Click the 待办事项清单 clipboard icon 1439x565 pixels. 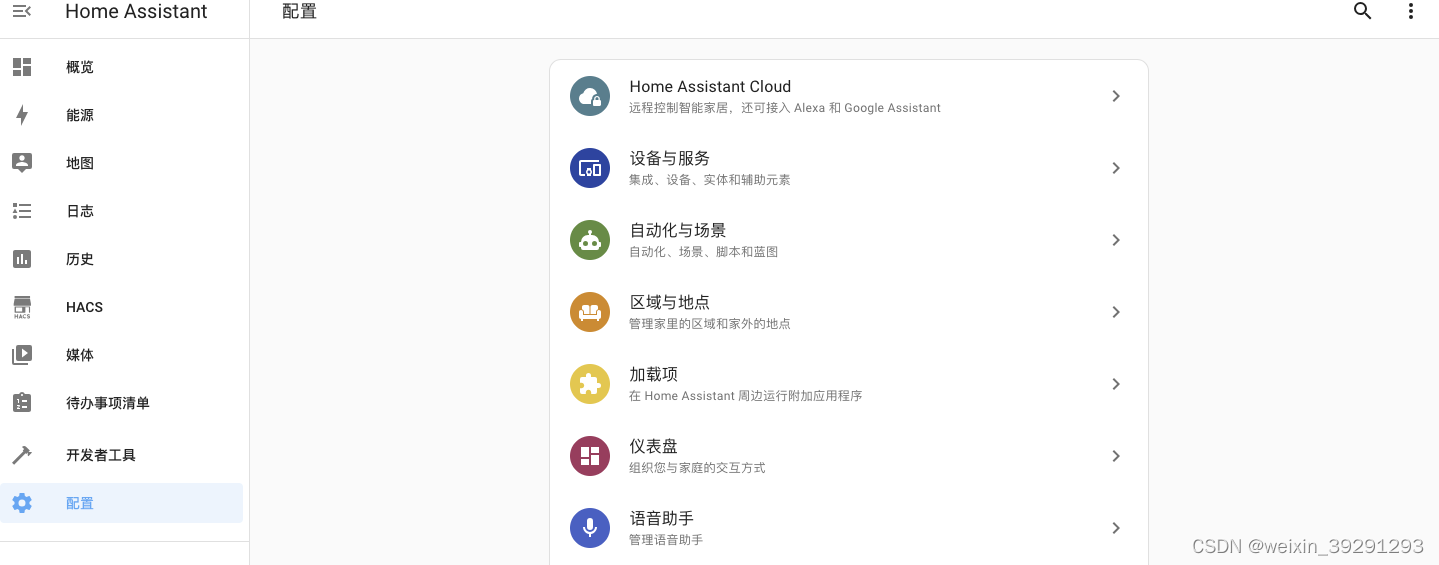tap(22, 402)
